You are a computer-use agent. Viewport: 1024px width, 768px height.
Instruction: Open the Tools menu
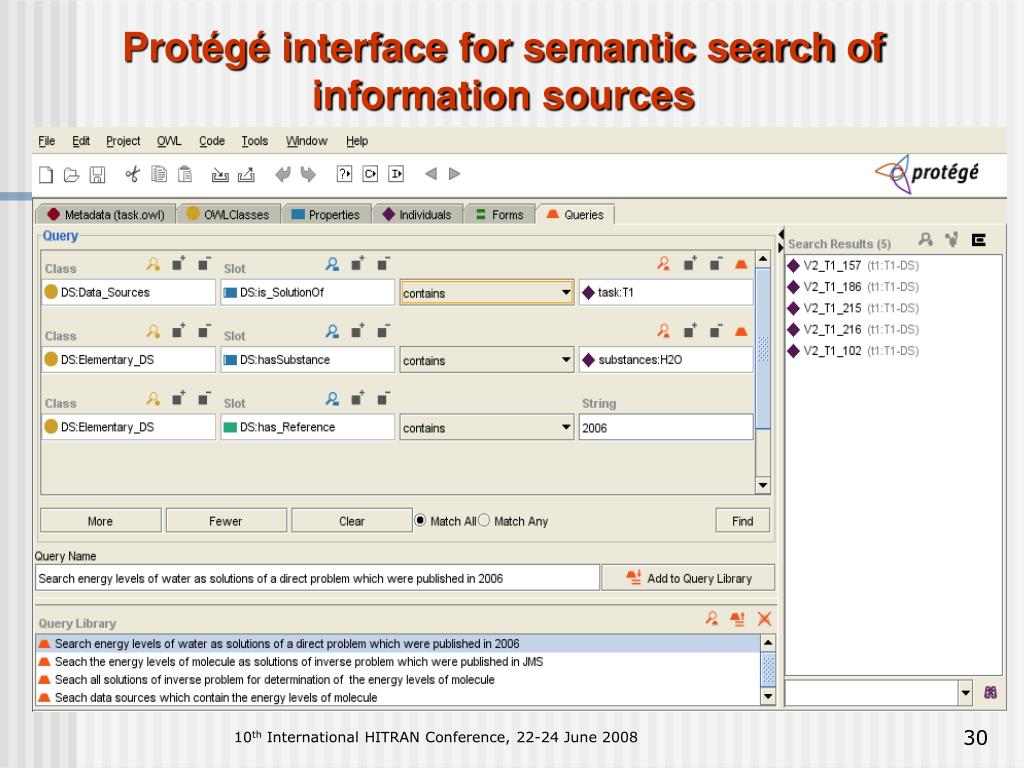255,141
